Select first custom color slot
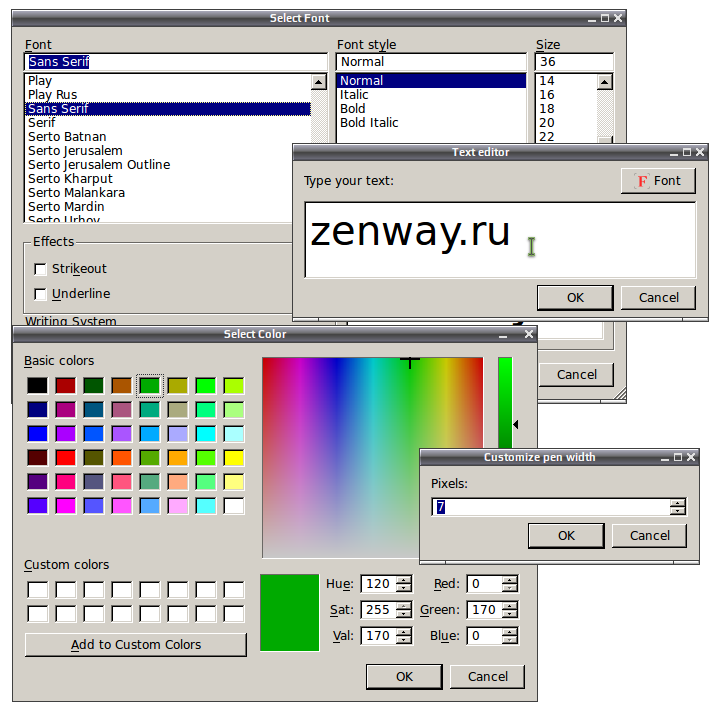Viewport: 722px width, 714px height. [37, 590]
